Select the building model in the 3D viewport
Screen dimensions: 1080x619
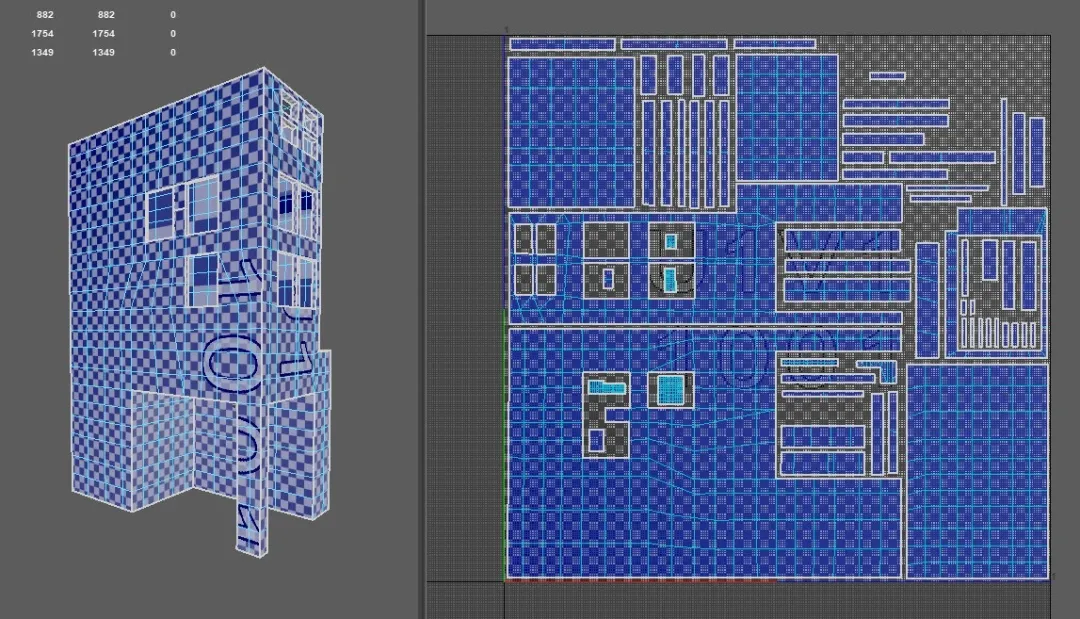coord(200,310)
